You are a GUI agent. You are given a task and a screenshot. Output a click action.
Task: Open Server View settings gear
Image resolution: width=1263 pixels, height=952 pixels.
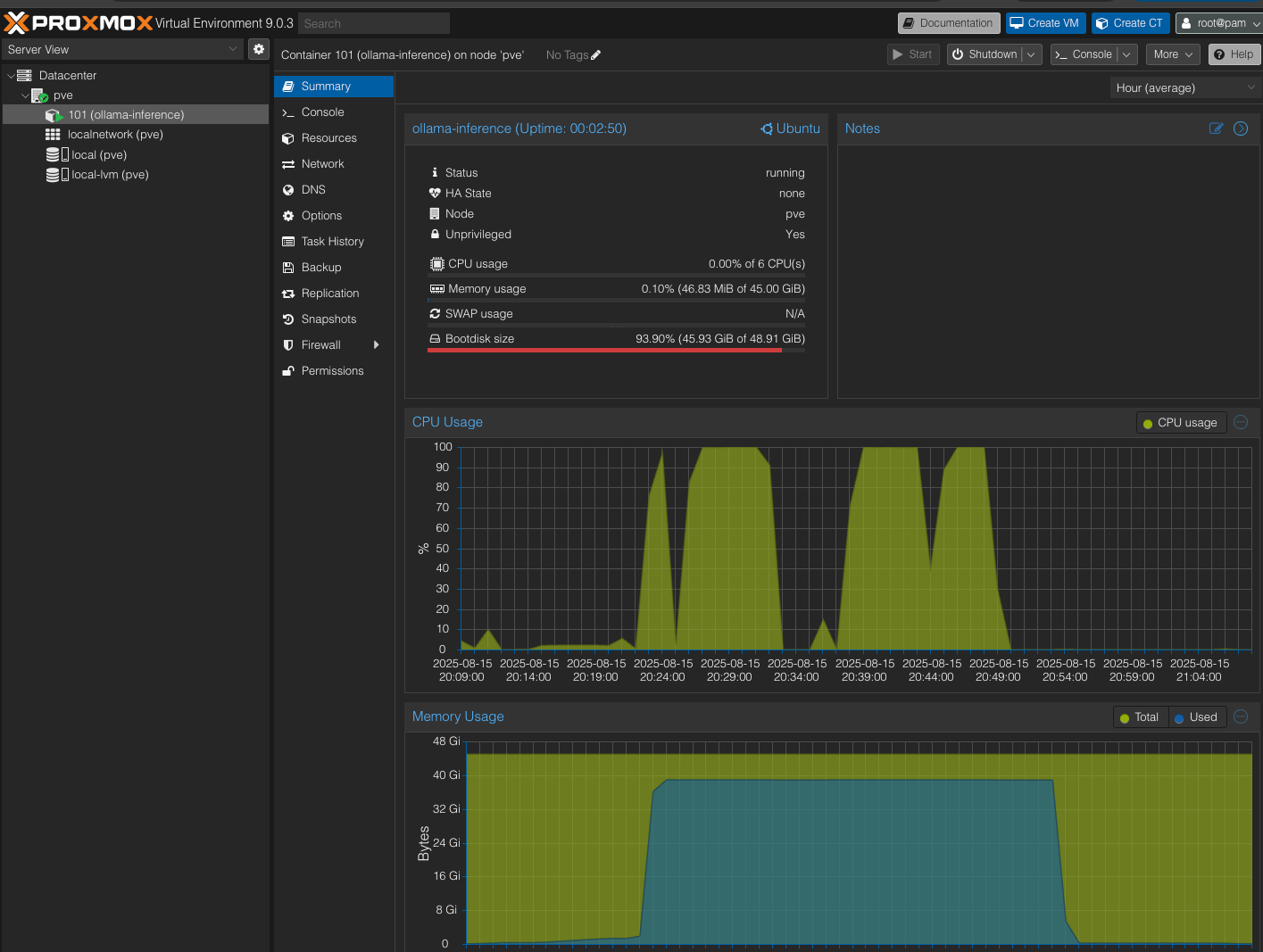pyautogui.click(x=259, y=49)
